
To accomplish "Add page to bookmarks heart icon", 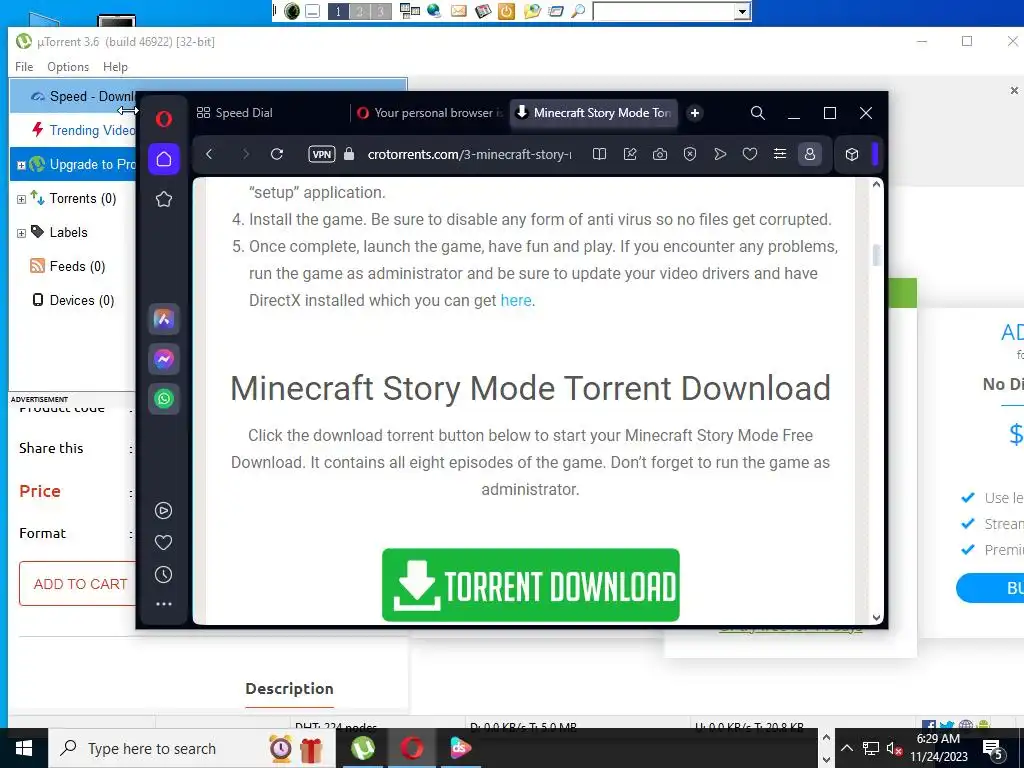I will pos(750,154).
